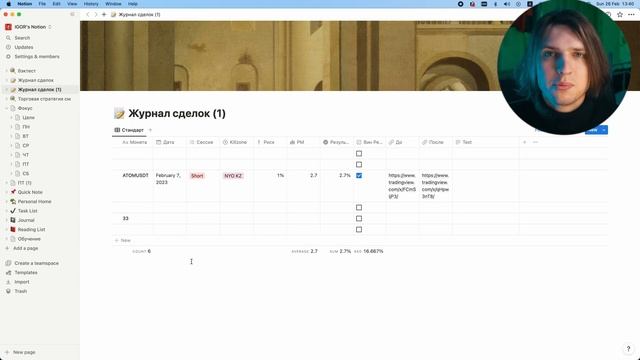The image size is (640, 360).
Task: Click the Personal Home page icon
Action: click(13, 201)
